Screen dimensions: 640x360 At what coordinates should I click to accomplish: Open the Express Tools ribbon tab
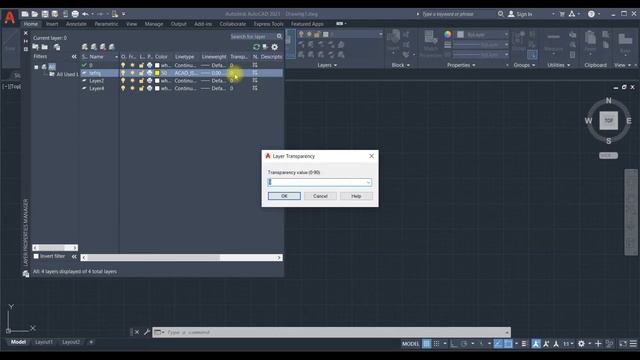pos(269,24)
